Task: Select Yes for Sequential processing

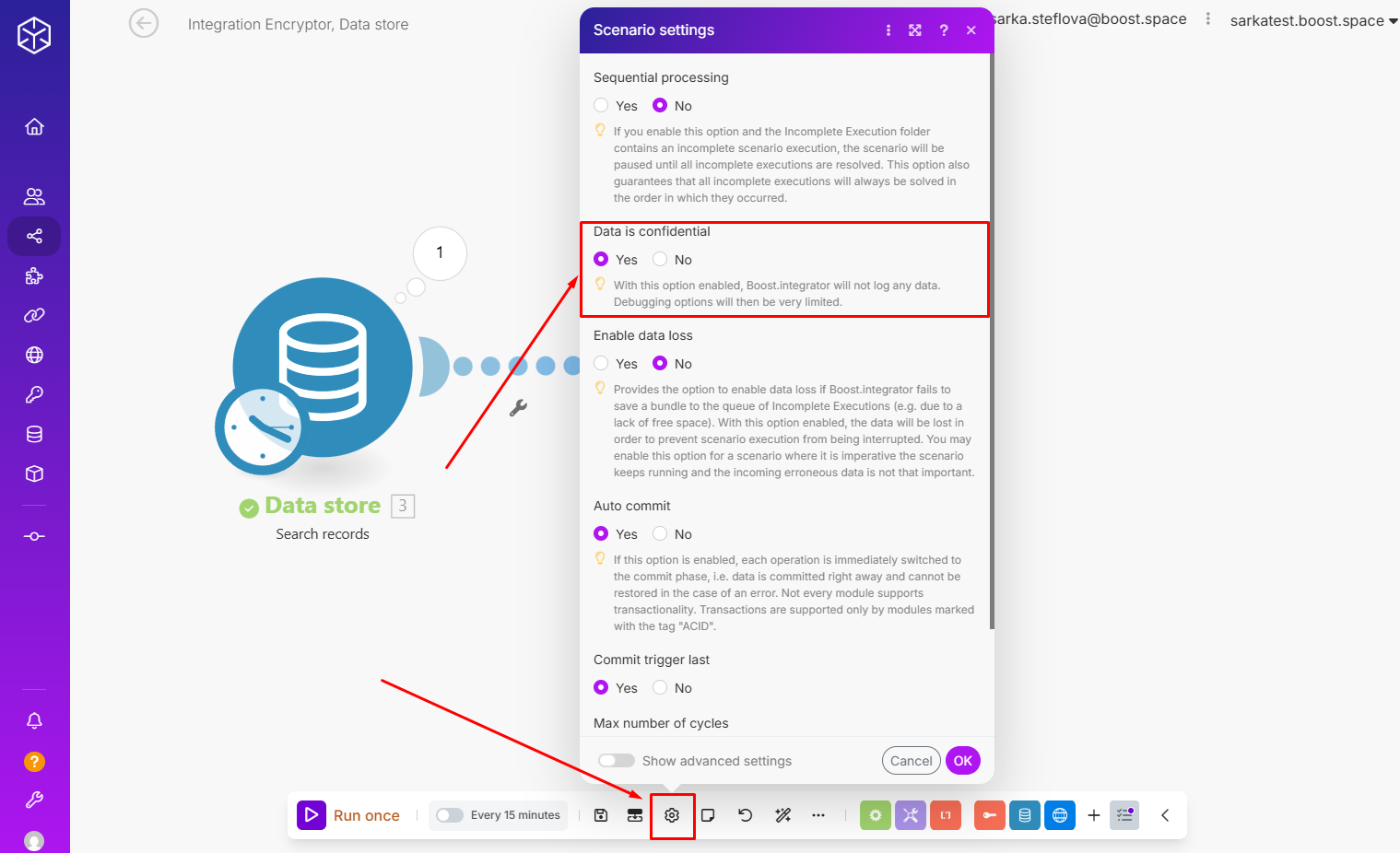Action: coord(601,106)
